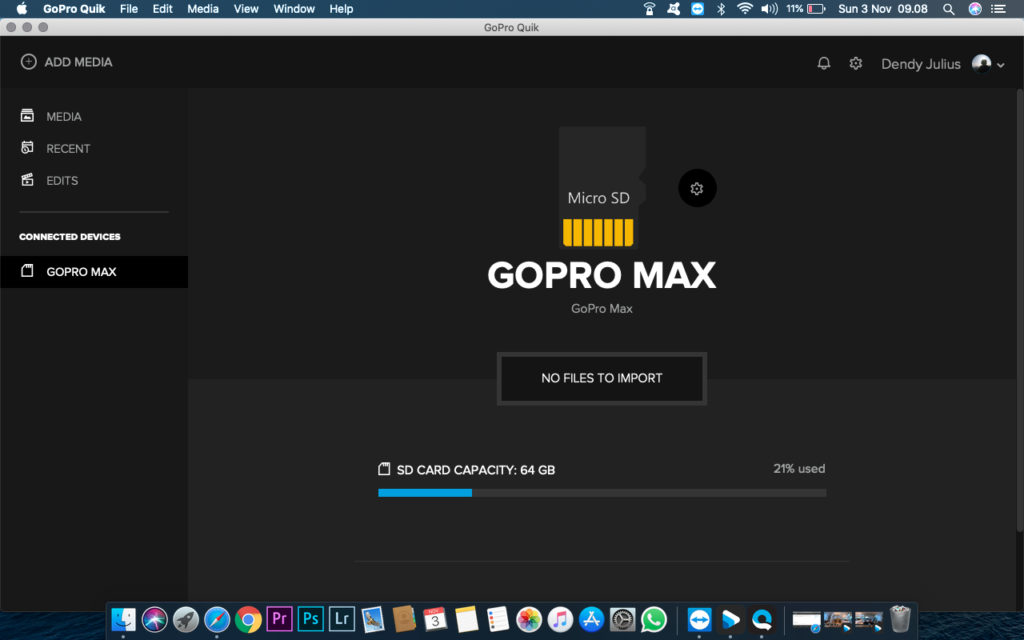The height and width of the screenshot is (640, 1024).
Task: Select MEDIA in the sidebar
Action: pyautogui.click(x=66, y=116)
